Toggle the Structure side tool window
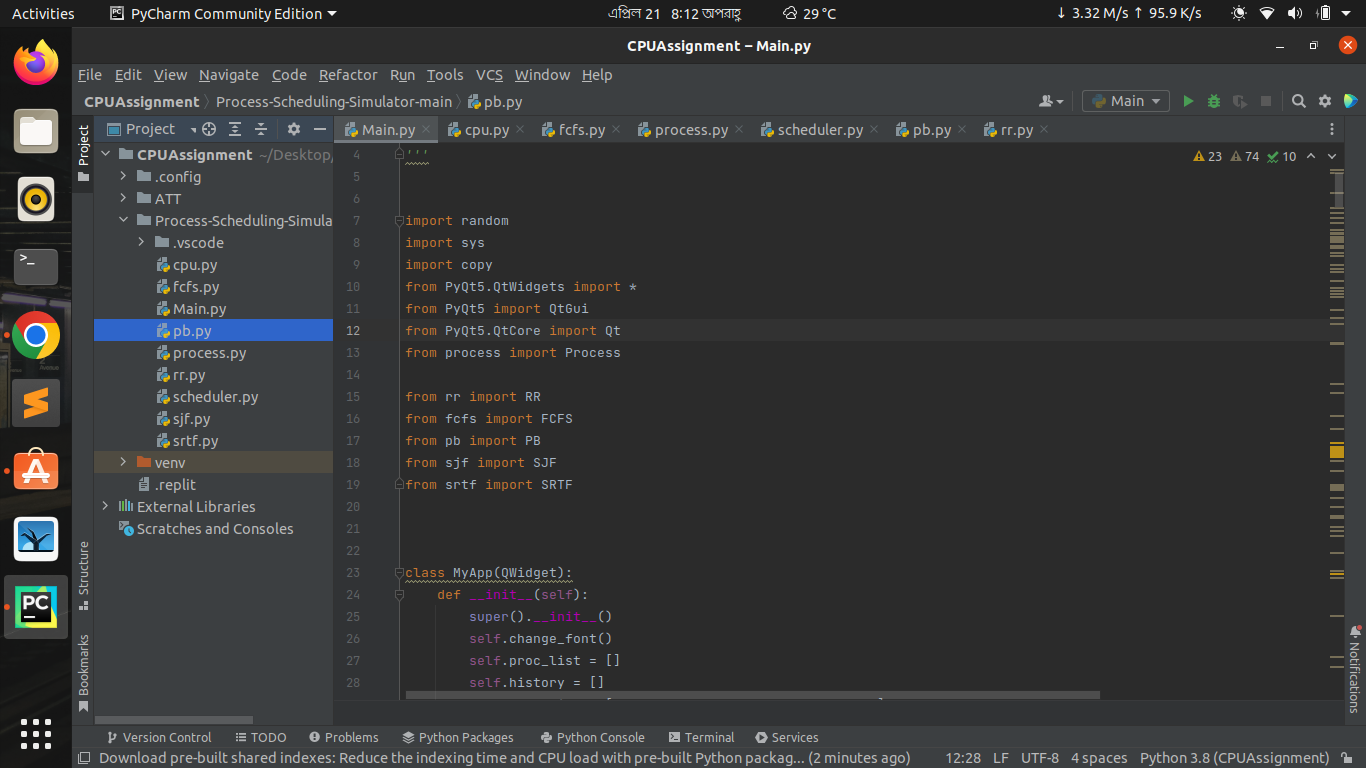Viewport: 1366px width, 768px height. point(84,577)
